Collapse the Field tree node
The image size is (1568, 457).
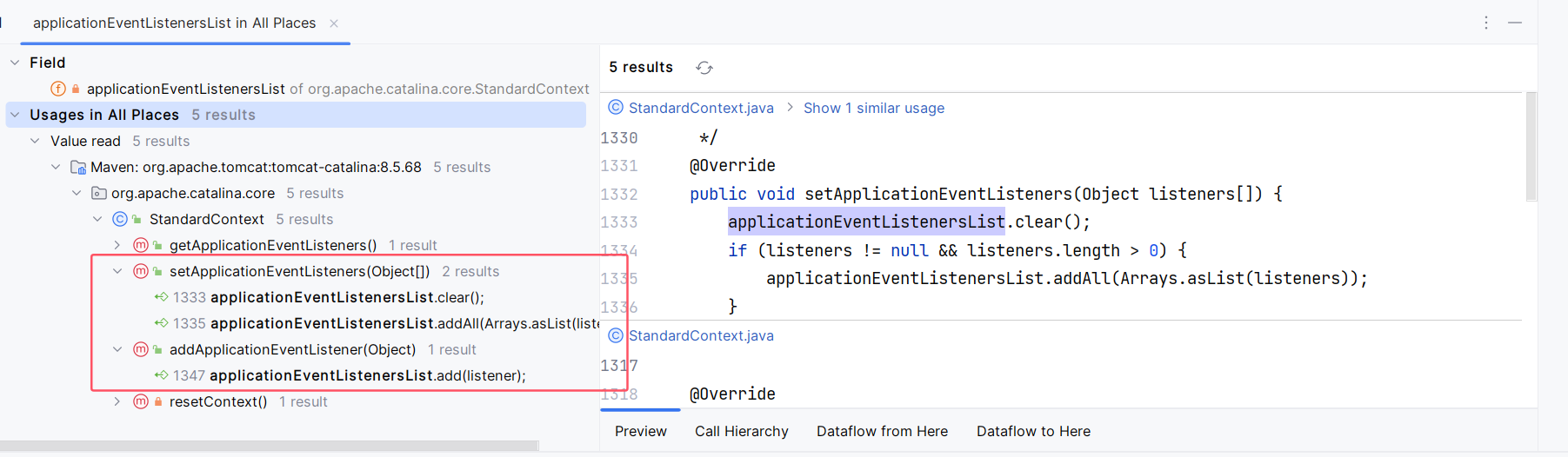click(x=15, y=63)
